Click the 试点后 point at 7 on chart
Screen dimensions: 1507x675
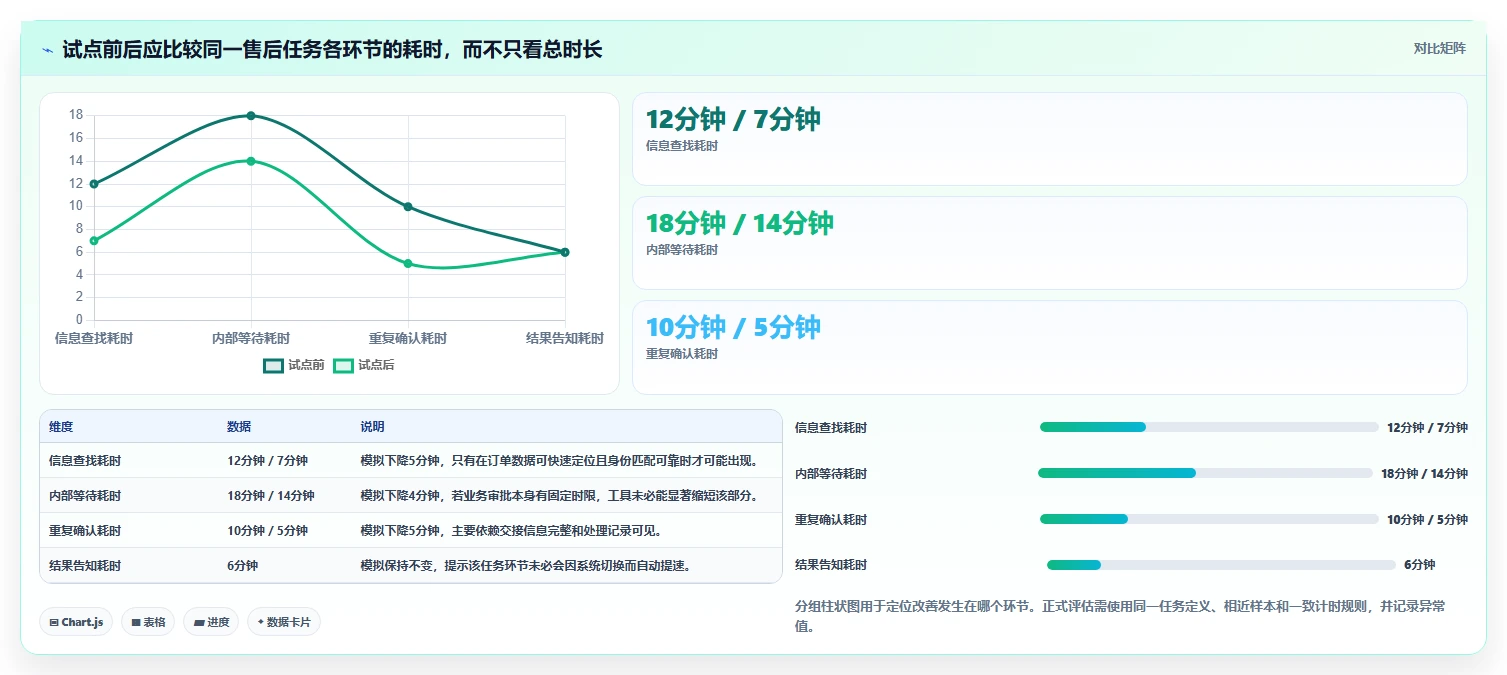pyautogui.click(x=94, y=241)
